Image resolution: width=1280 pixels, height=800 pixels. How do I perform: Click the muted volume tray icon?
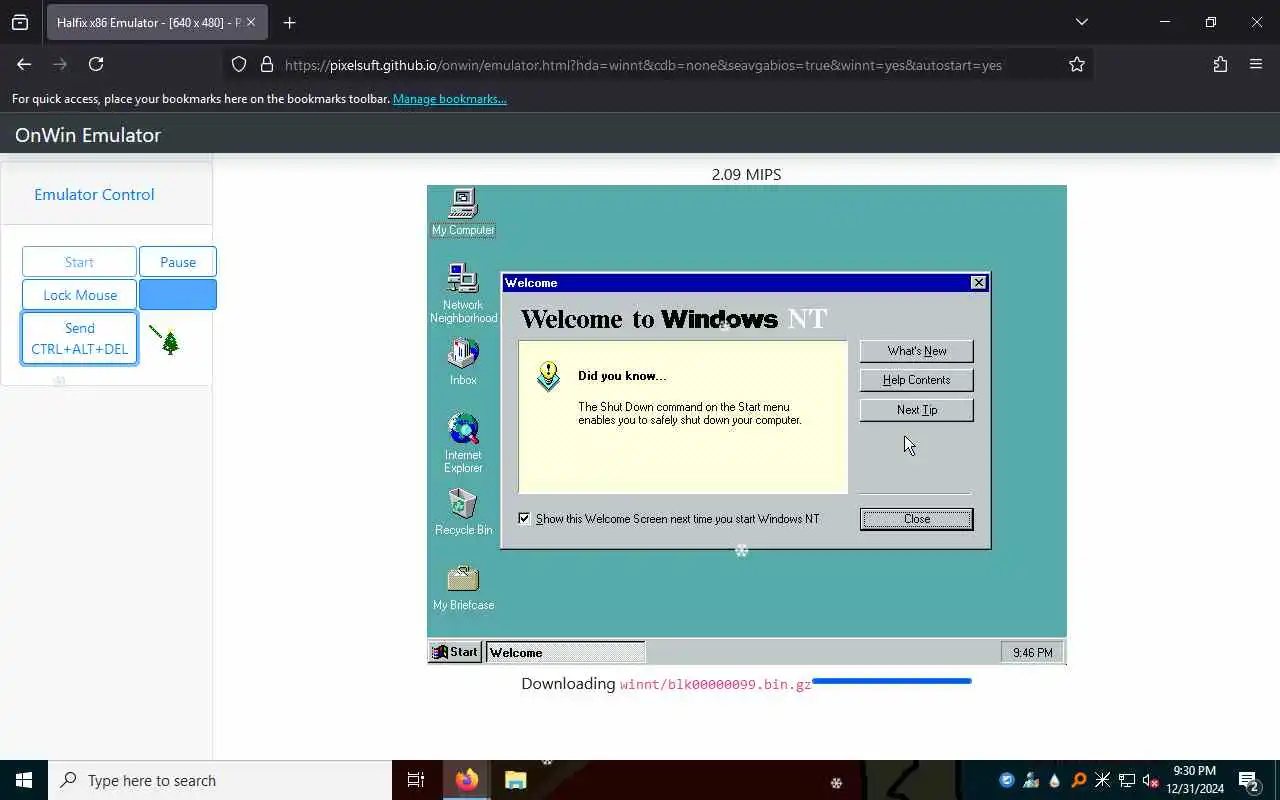(1150, 780)
